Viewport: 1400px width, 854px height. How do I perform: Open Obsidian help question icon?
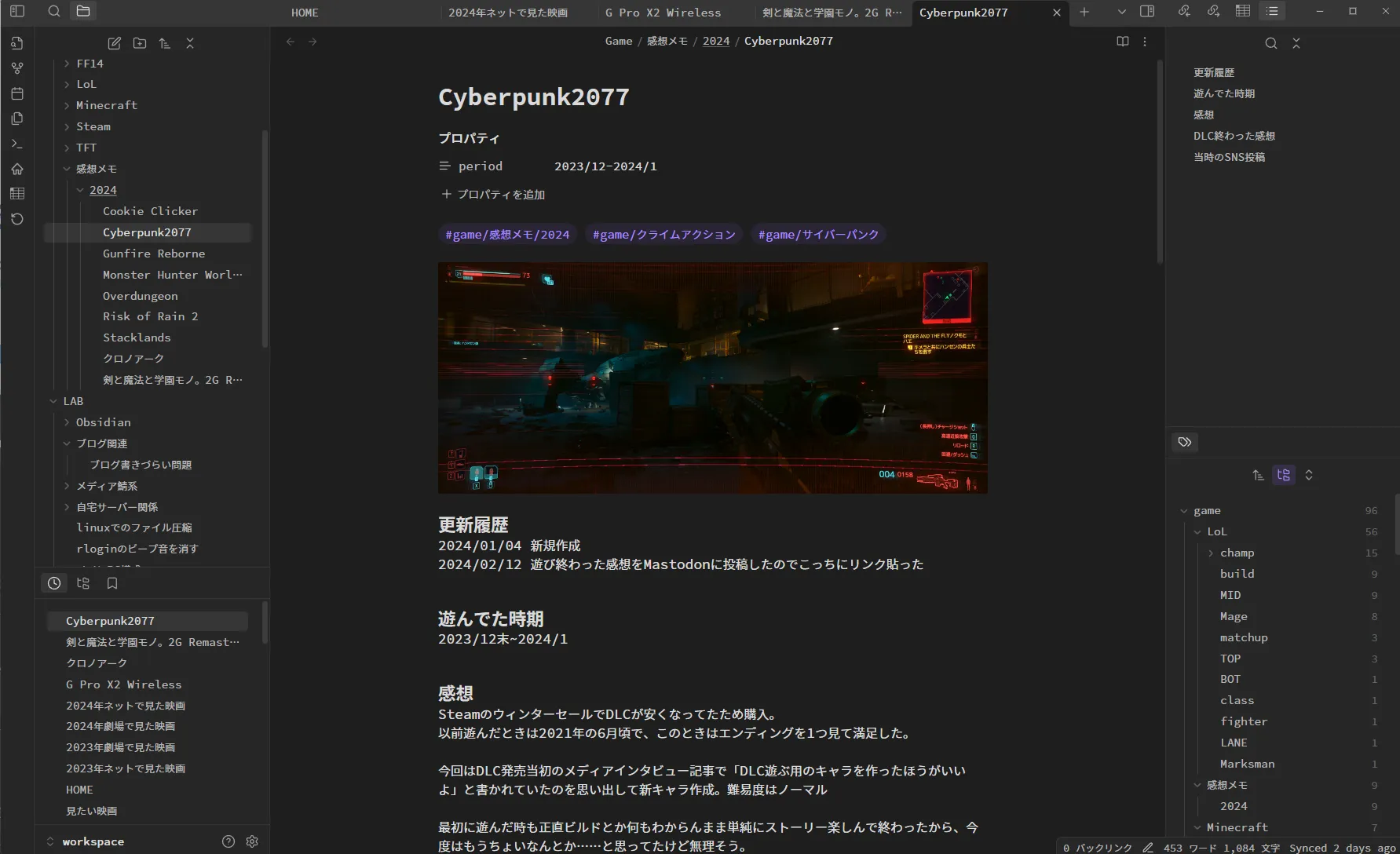click(x=228, y=841)
